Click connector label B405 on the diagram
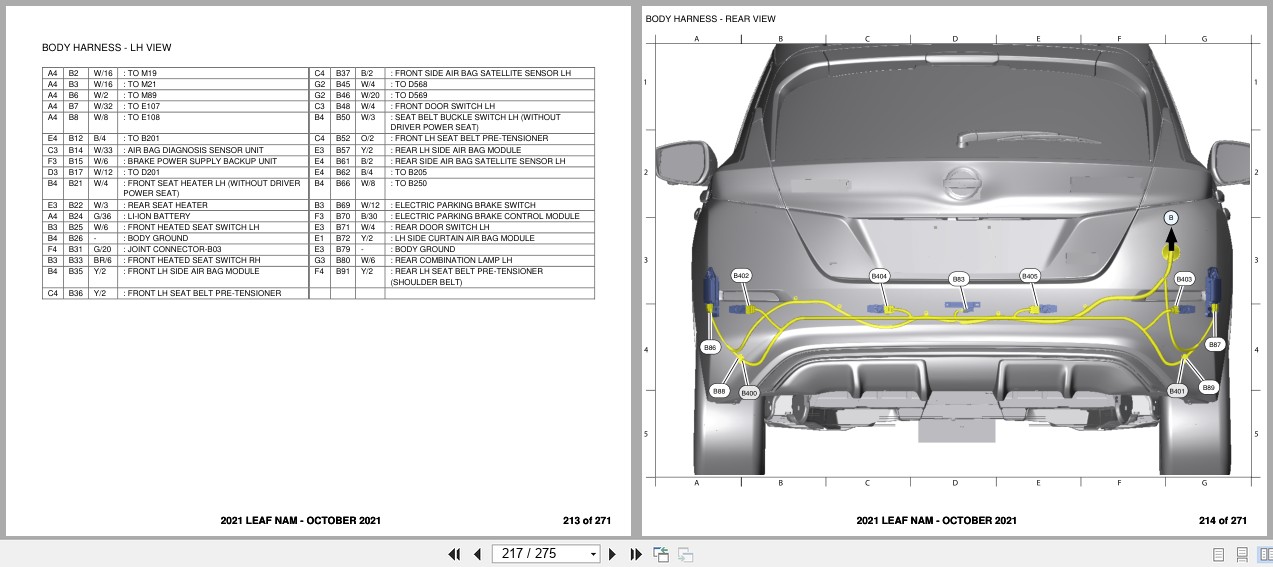Image resolution: width=1273 pixels, height=567 pixels. 1030,275
